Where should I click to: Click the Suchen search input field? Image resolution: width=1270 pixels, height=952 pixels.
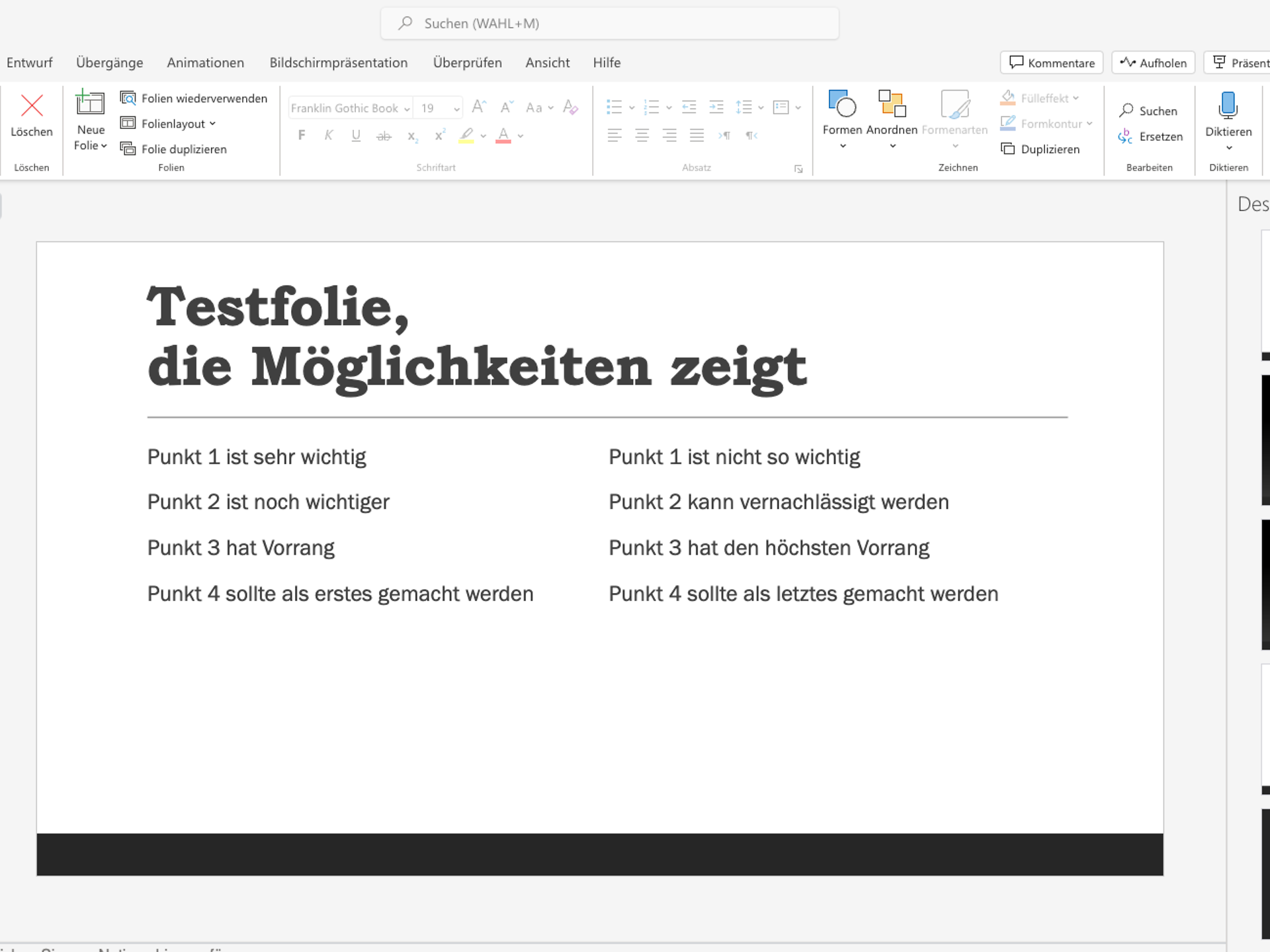point(609,24)
